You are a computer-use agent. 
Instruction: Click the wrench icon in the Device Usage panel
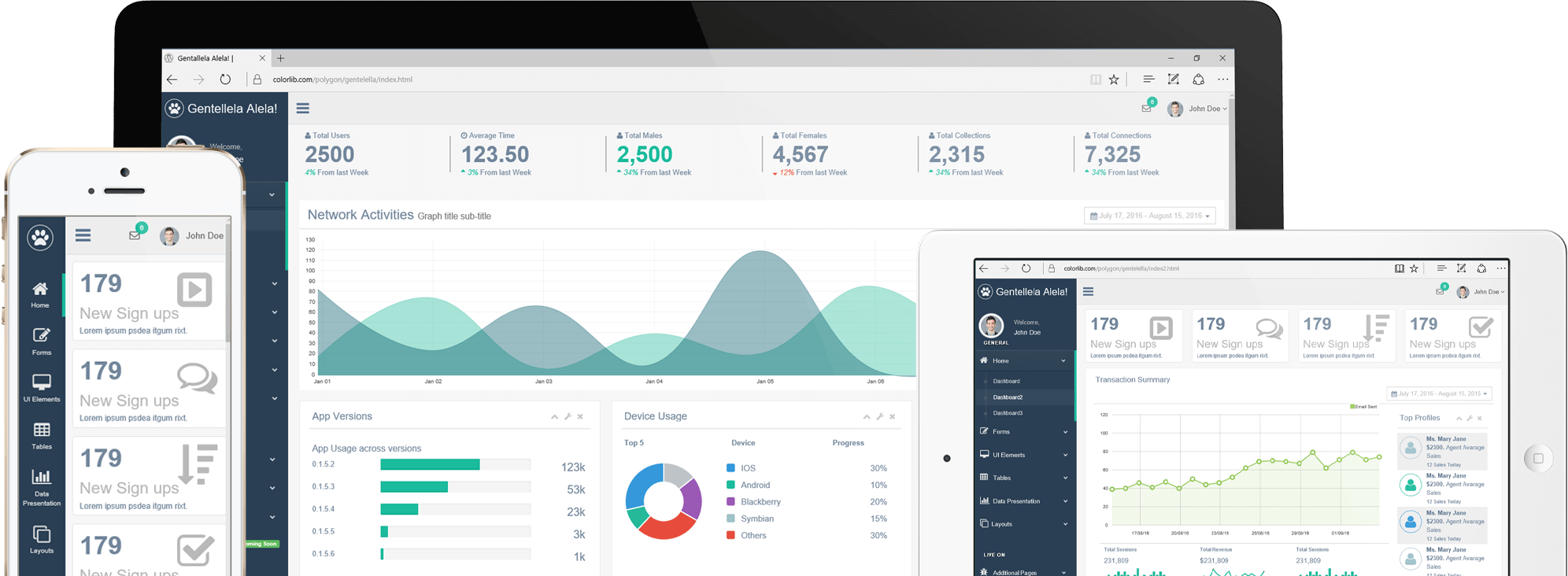879,417
